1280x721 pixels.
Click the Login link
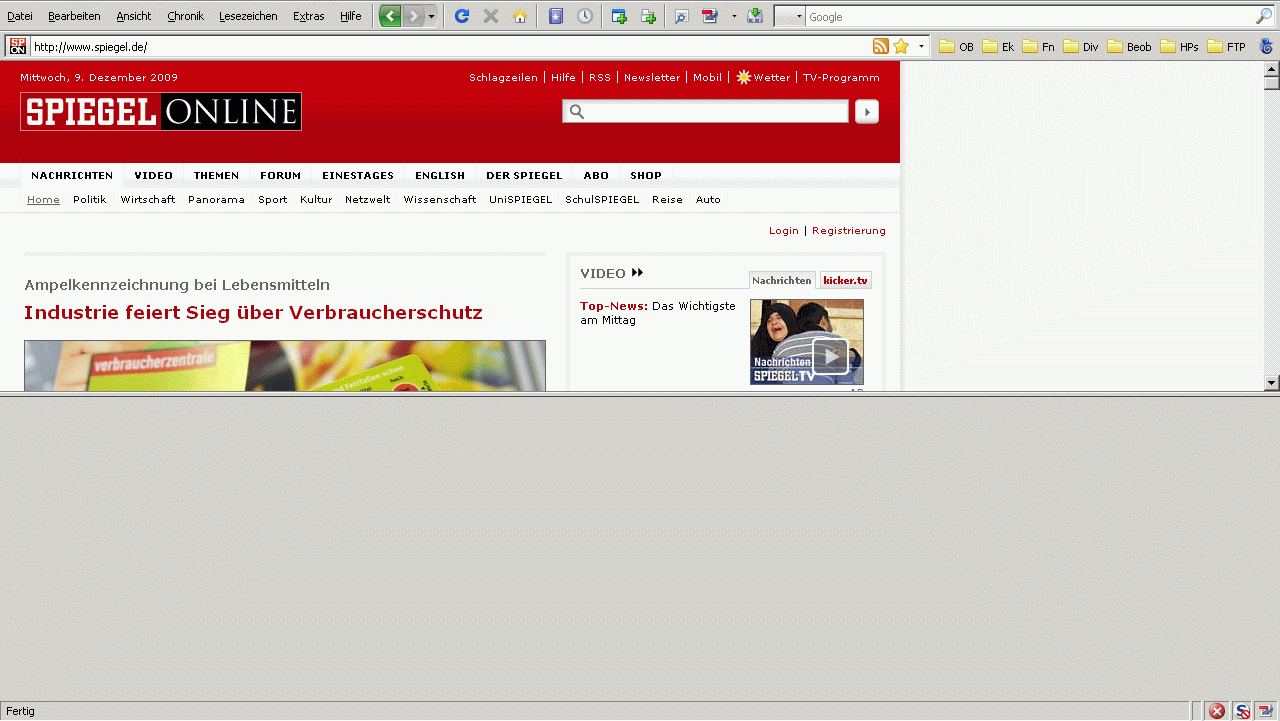pyautogui.click(x=784, y=231)
